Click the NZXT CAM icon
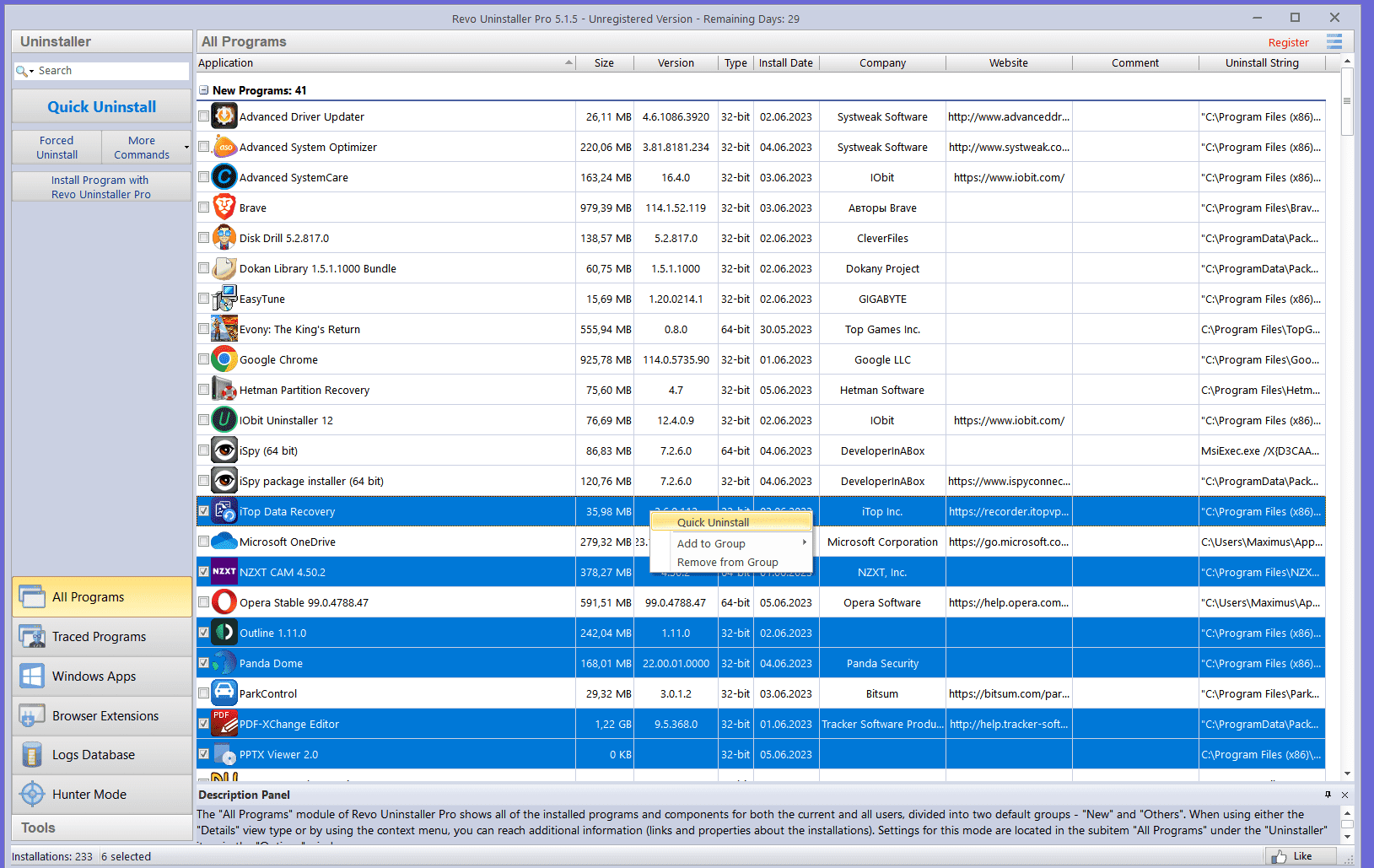Image resolution: width=1374 pixels, height=868 pixels. coord(224,572)
